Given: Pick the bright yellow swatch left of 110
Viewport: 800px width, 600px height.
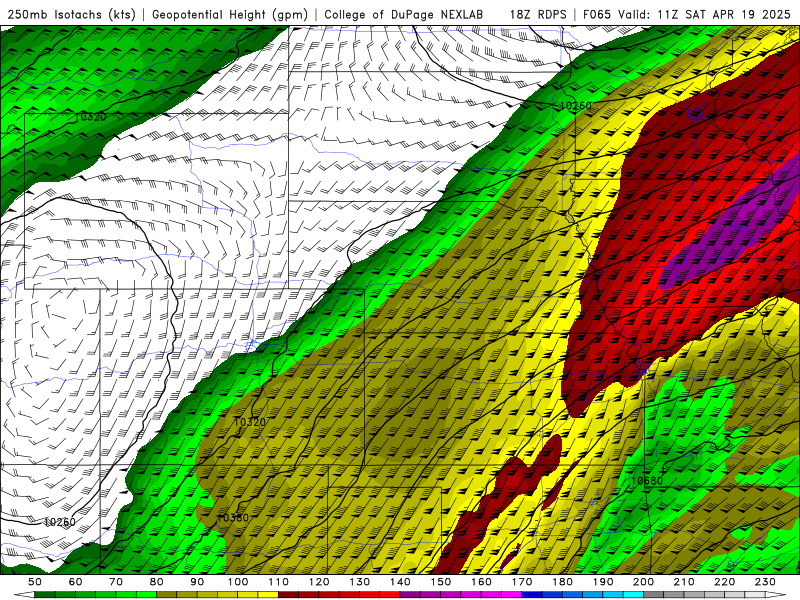Looking at the screenshot, I should pos(268,595).
